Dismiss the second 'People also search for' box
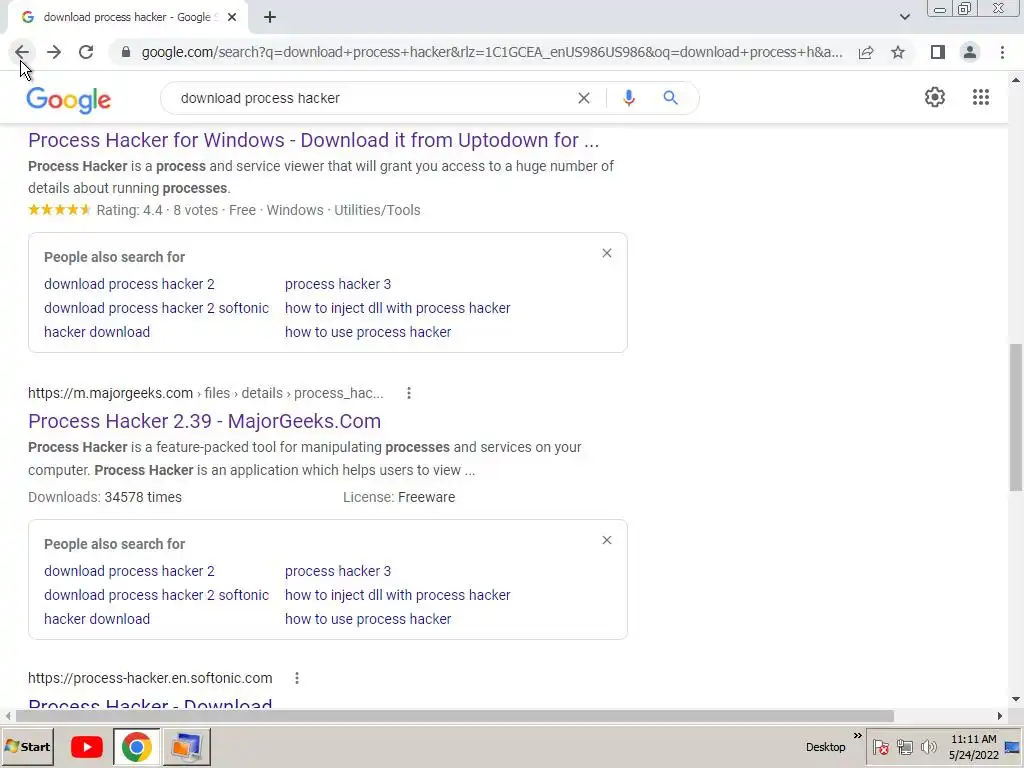Viewport: 1024px width, 768px height. coord(607,540)
